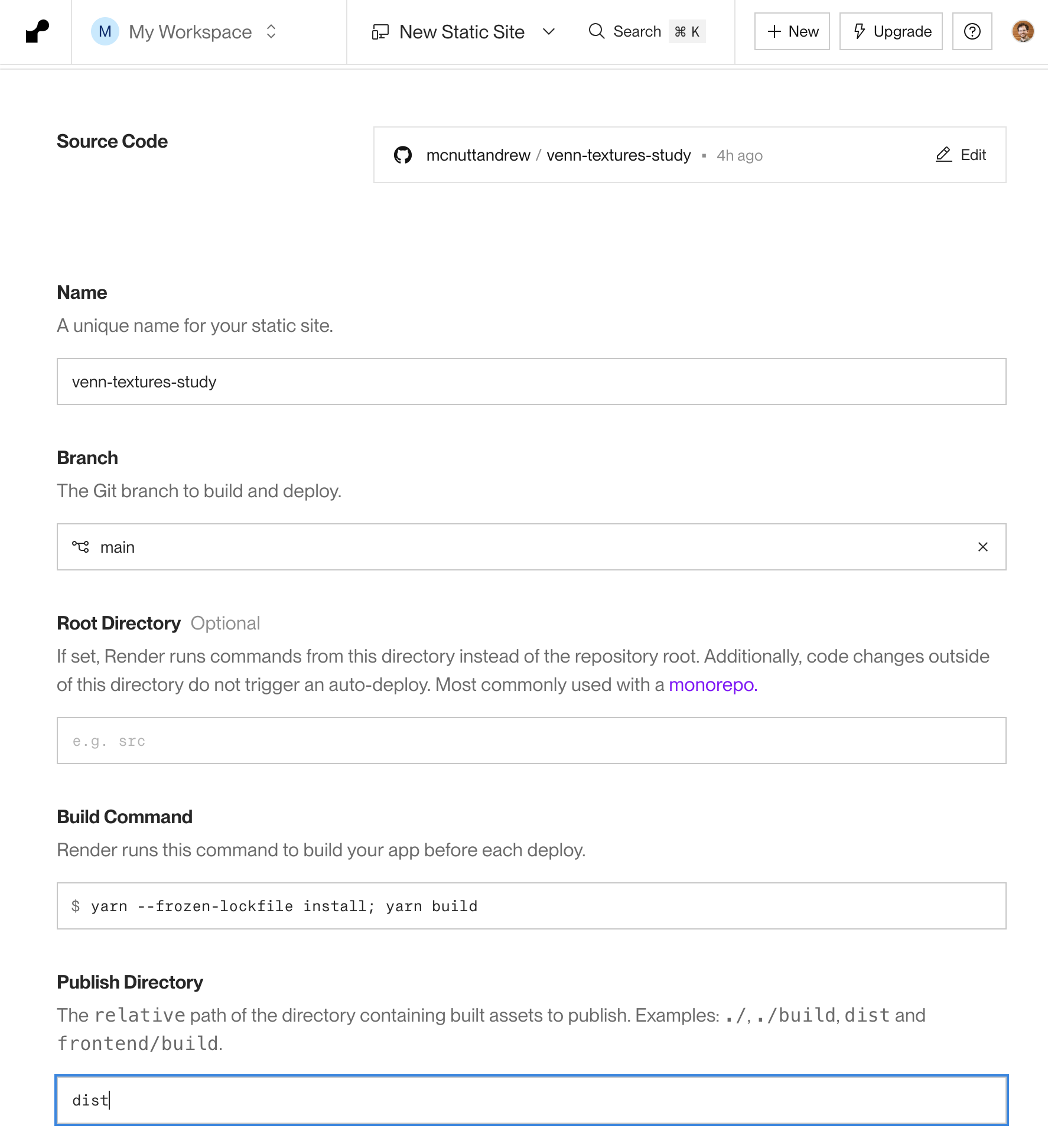
Task: Open Search with the ⌘ K shortcut badge
Action: coord(687,31)
